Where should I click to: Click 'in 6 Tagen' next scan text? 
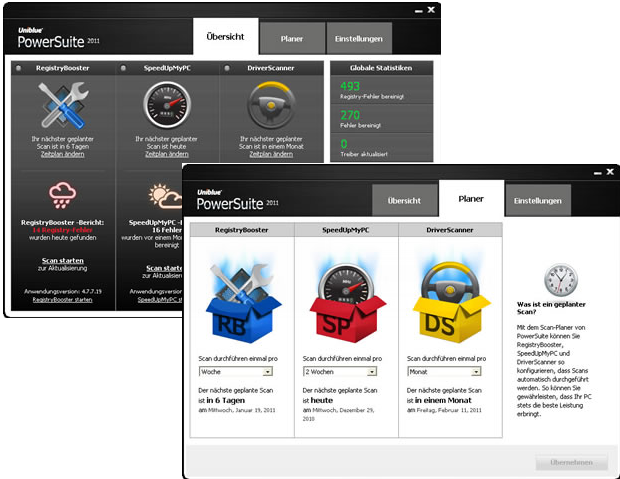click(226, 400)
